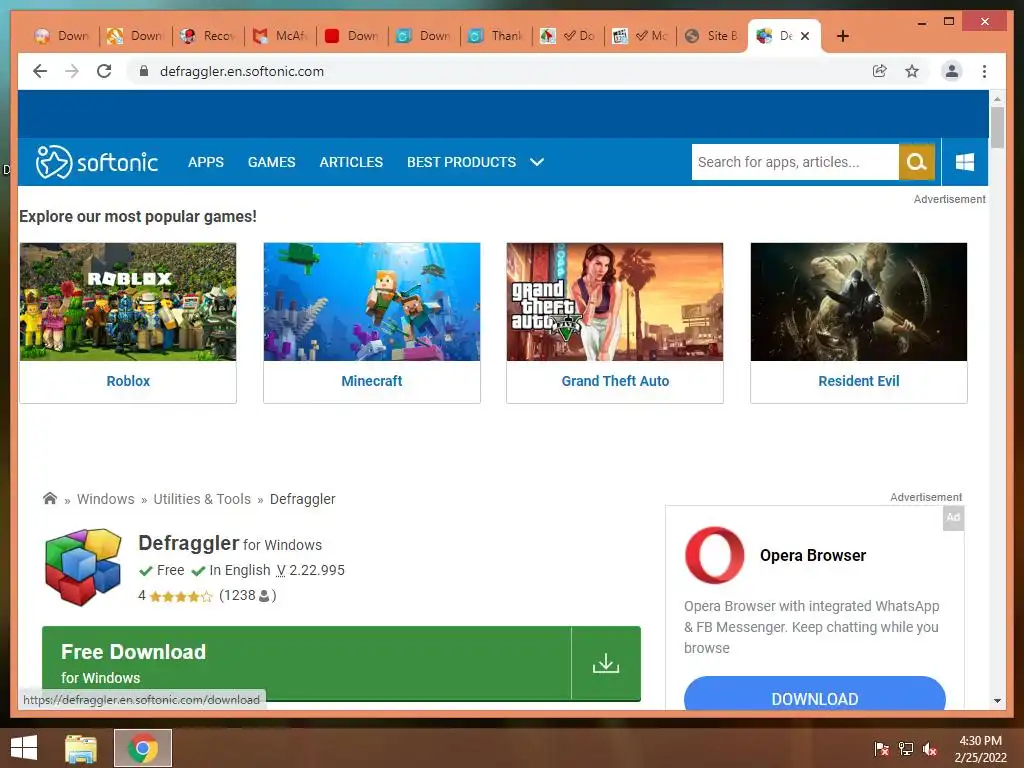
Task: Open the Minecraft link
Action: (372, 381)
